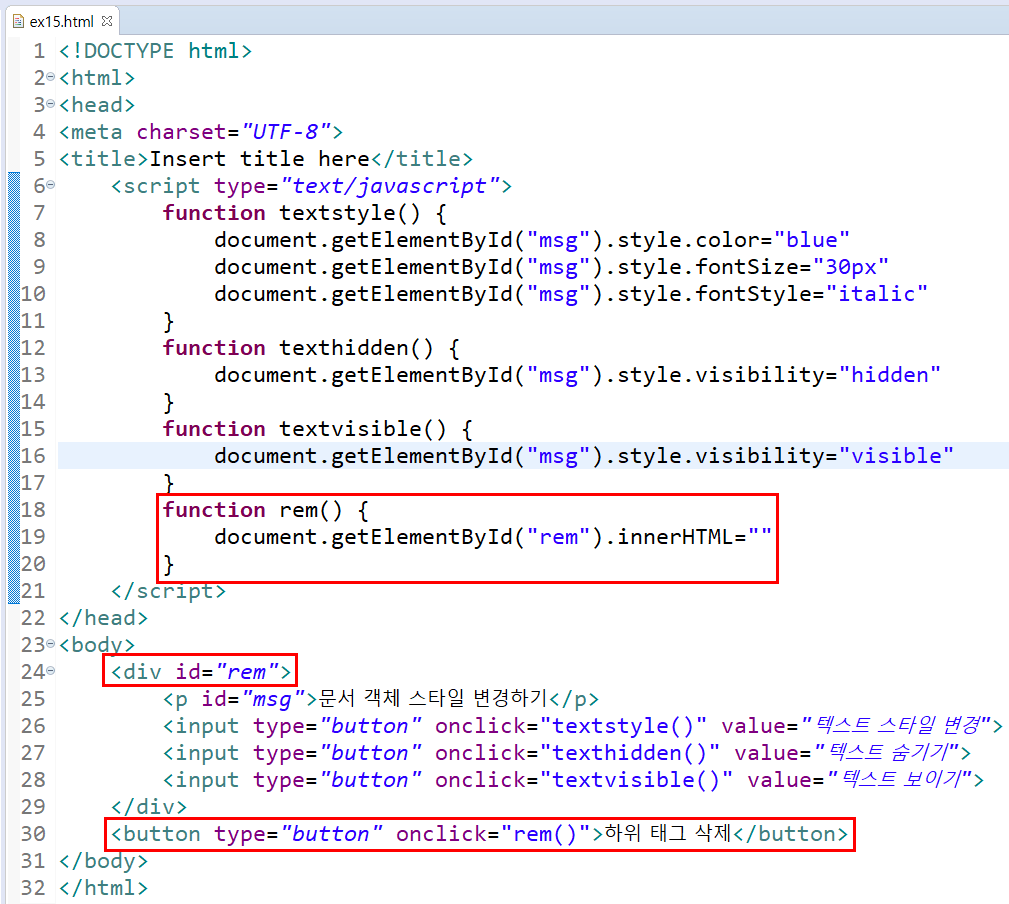
Task: Click the function texthidden() declaration
Action: point(311,348)
